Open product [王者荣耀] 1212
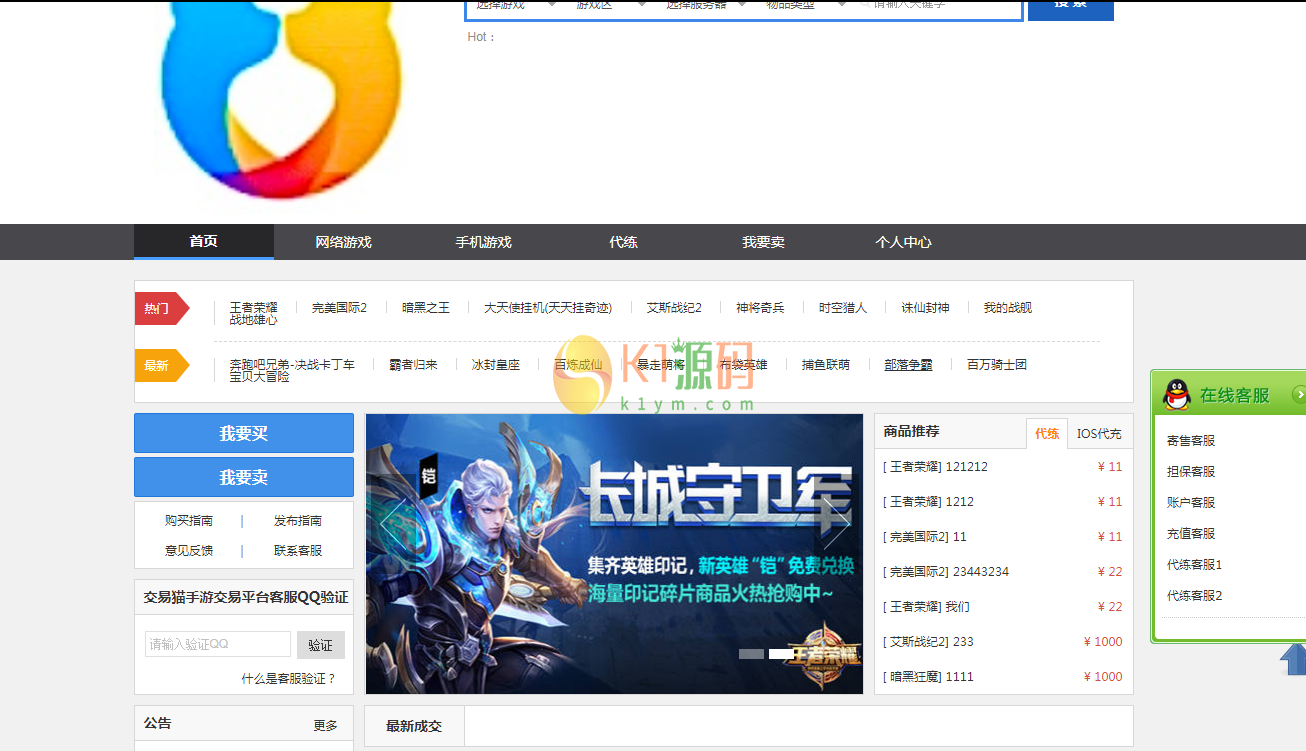 tap(928, 502)
